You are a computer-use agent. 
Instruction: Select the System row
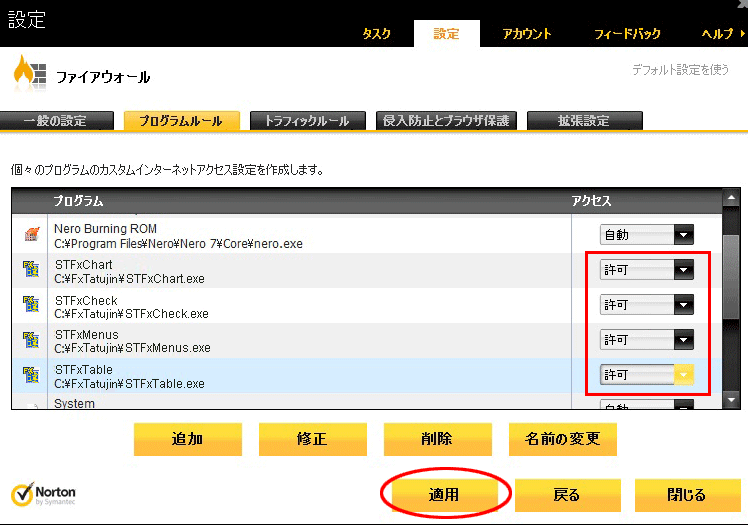(366, 403)
